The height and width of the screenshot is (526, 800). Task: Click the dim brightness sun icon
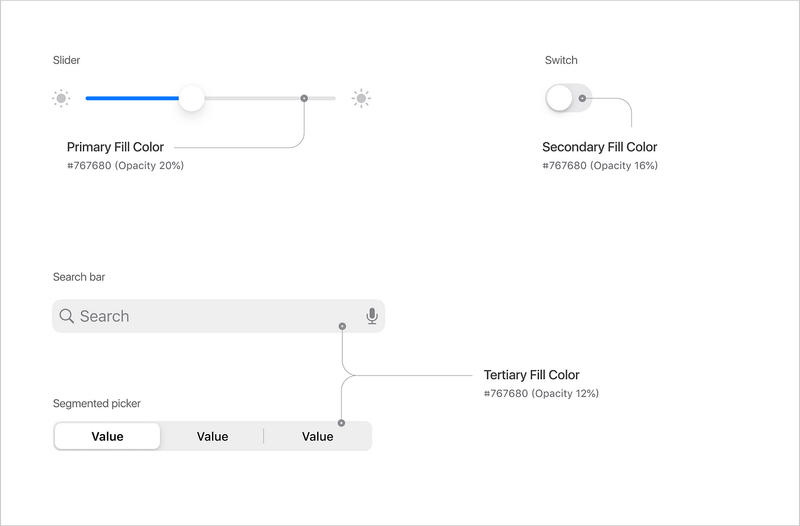pyautogui.click(x=61, y=98)
